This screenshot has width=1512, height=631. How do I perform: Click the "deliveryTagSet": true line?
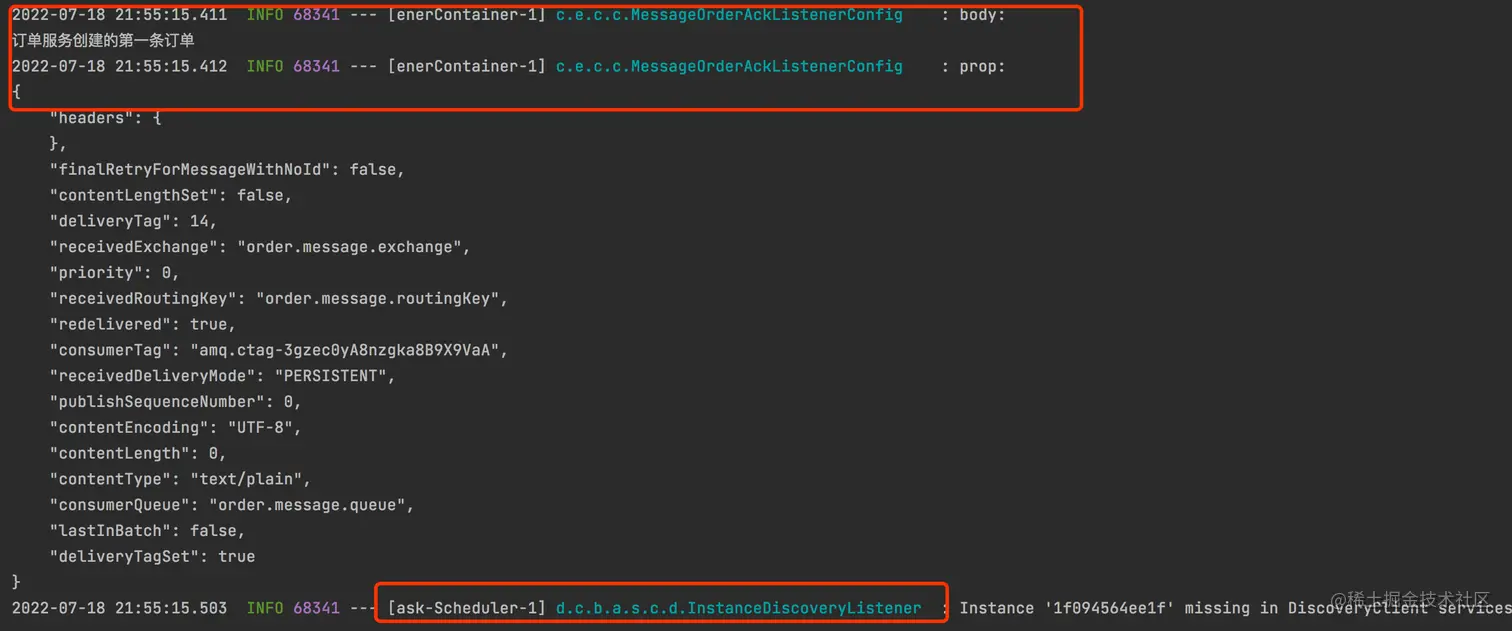152,557
